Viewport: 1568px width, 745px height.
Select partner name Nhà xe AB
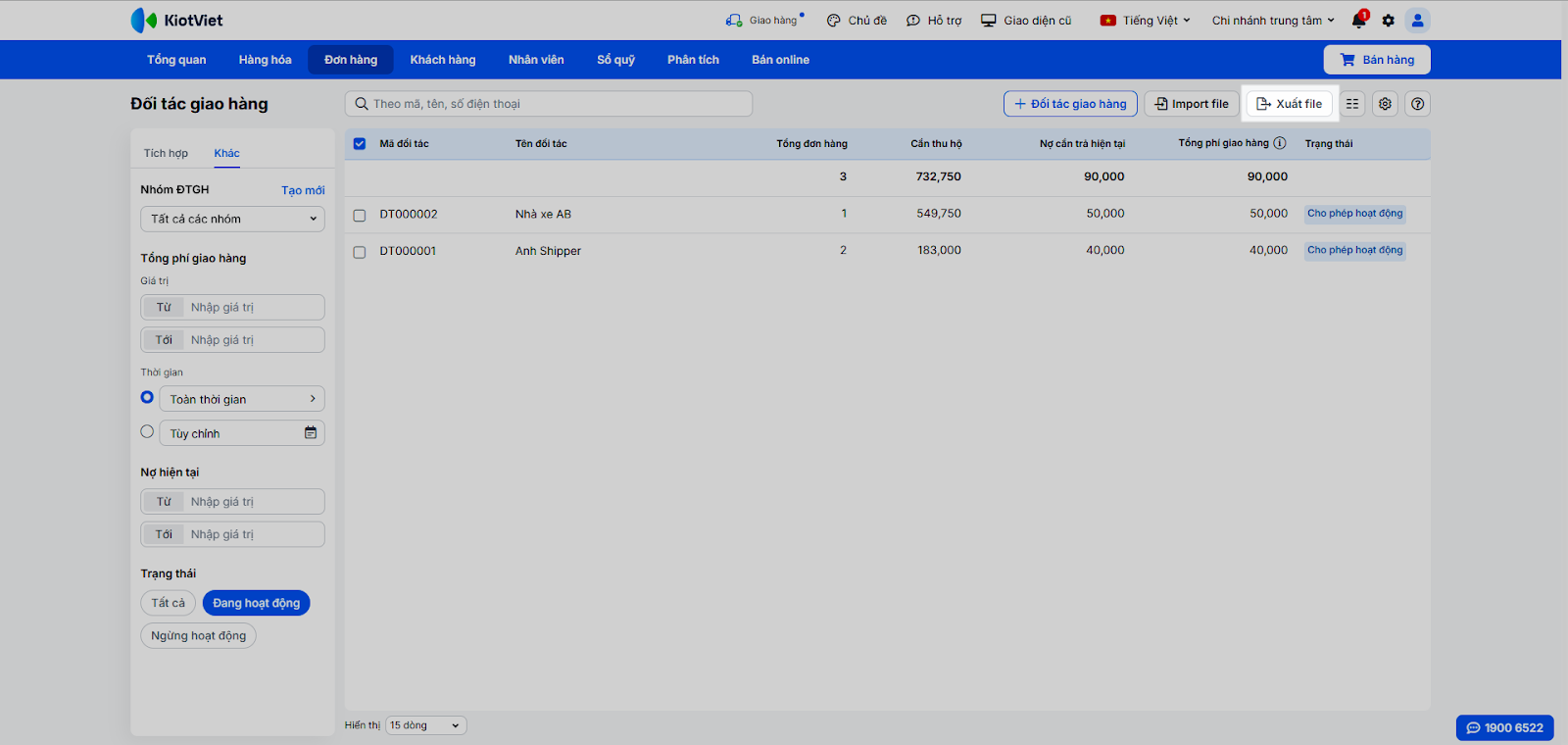coord(543,214)
